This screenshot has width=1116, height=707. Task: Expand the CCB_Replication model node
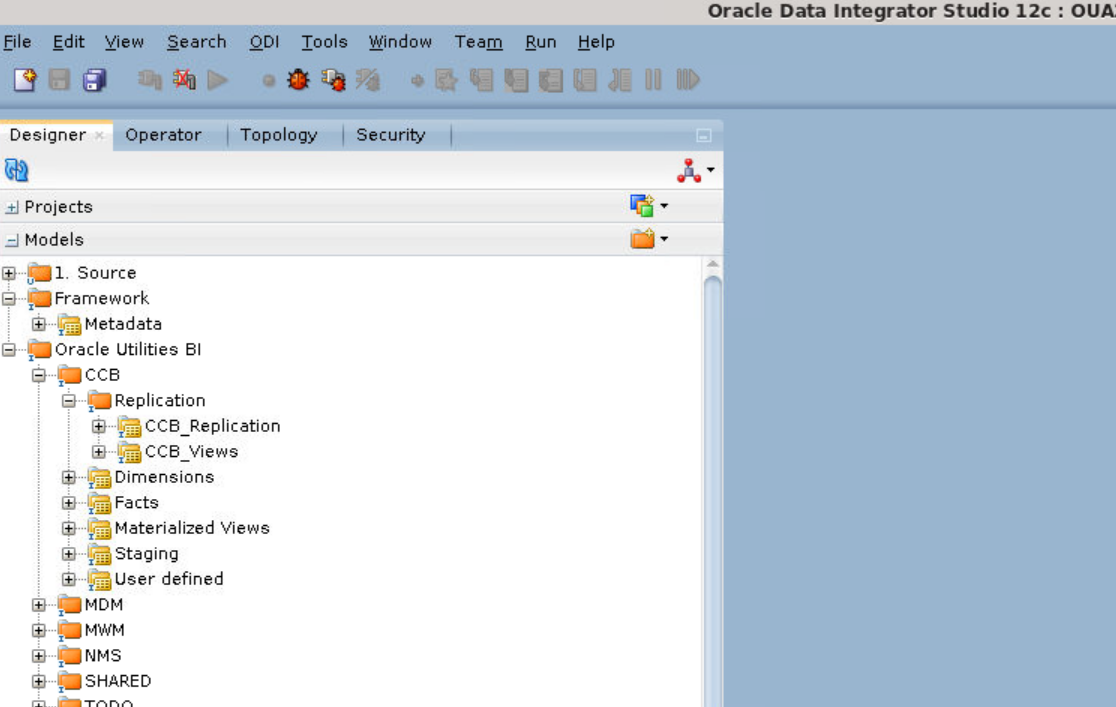tap(98, 426)
